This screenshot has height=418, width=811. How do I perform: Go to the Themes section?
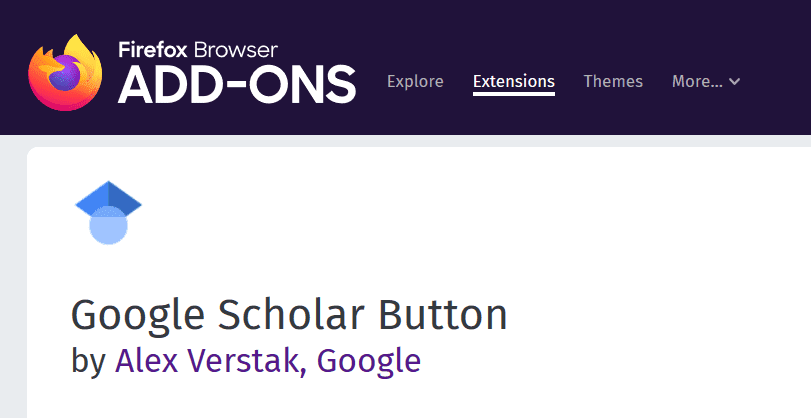[x=613, y=81]
